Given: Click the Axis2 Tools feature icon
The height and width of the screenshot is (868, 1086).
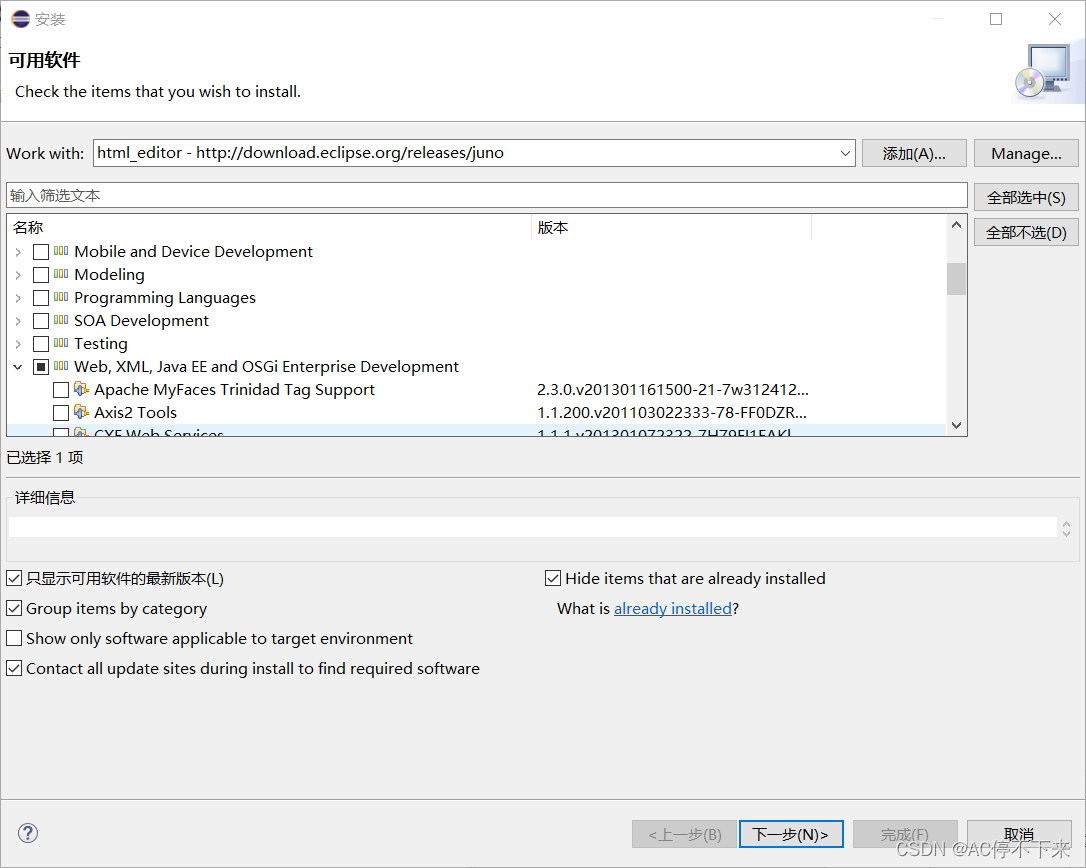Looking at the screenshot, I should pos(81,411).
